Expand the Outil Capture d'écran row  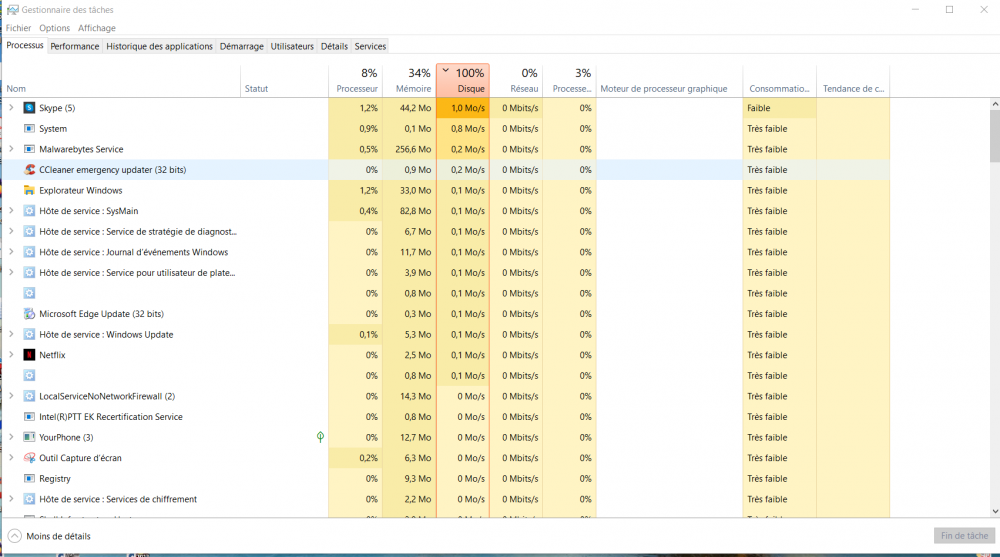coord(11,457)
